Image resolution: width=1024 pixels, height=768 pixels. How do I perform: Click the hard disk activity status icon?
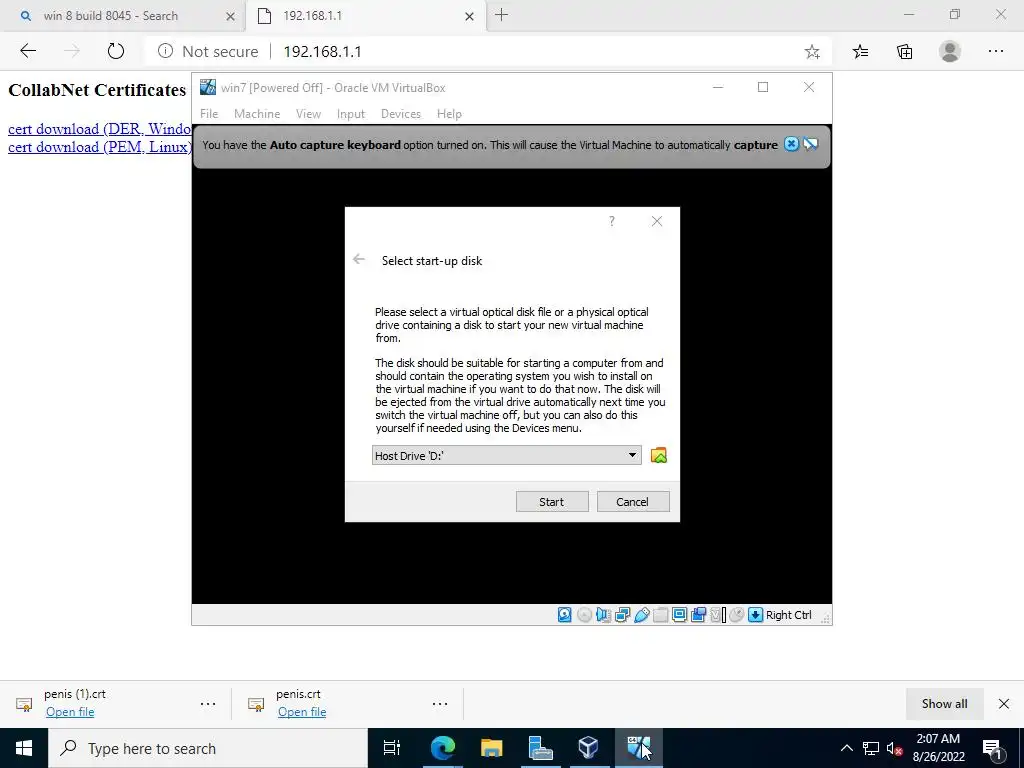(565, 615)
